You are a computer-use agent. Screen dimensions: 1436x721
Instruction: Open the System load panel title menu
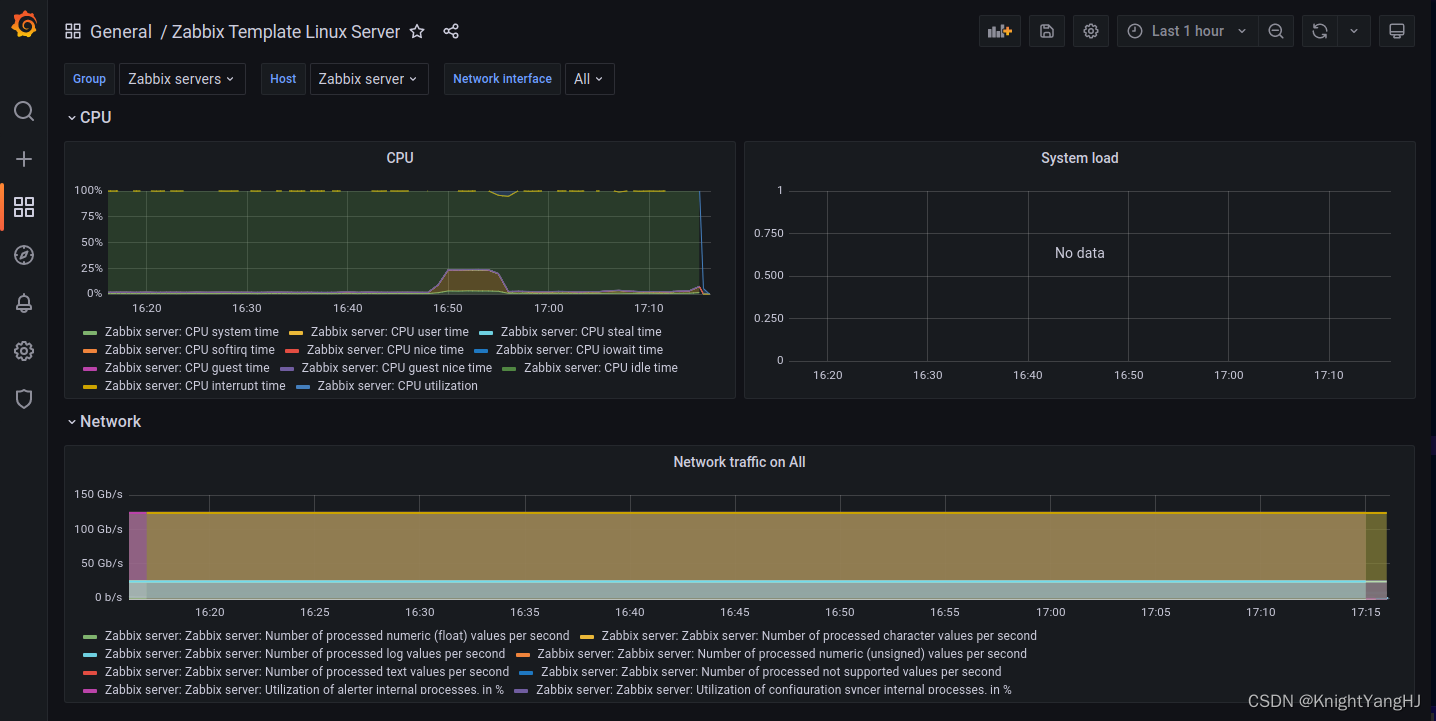1079,158
